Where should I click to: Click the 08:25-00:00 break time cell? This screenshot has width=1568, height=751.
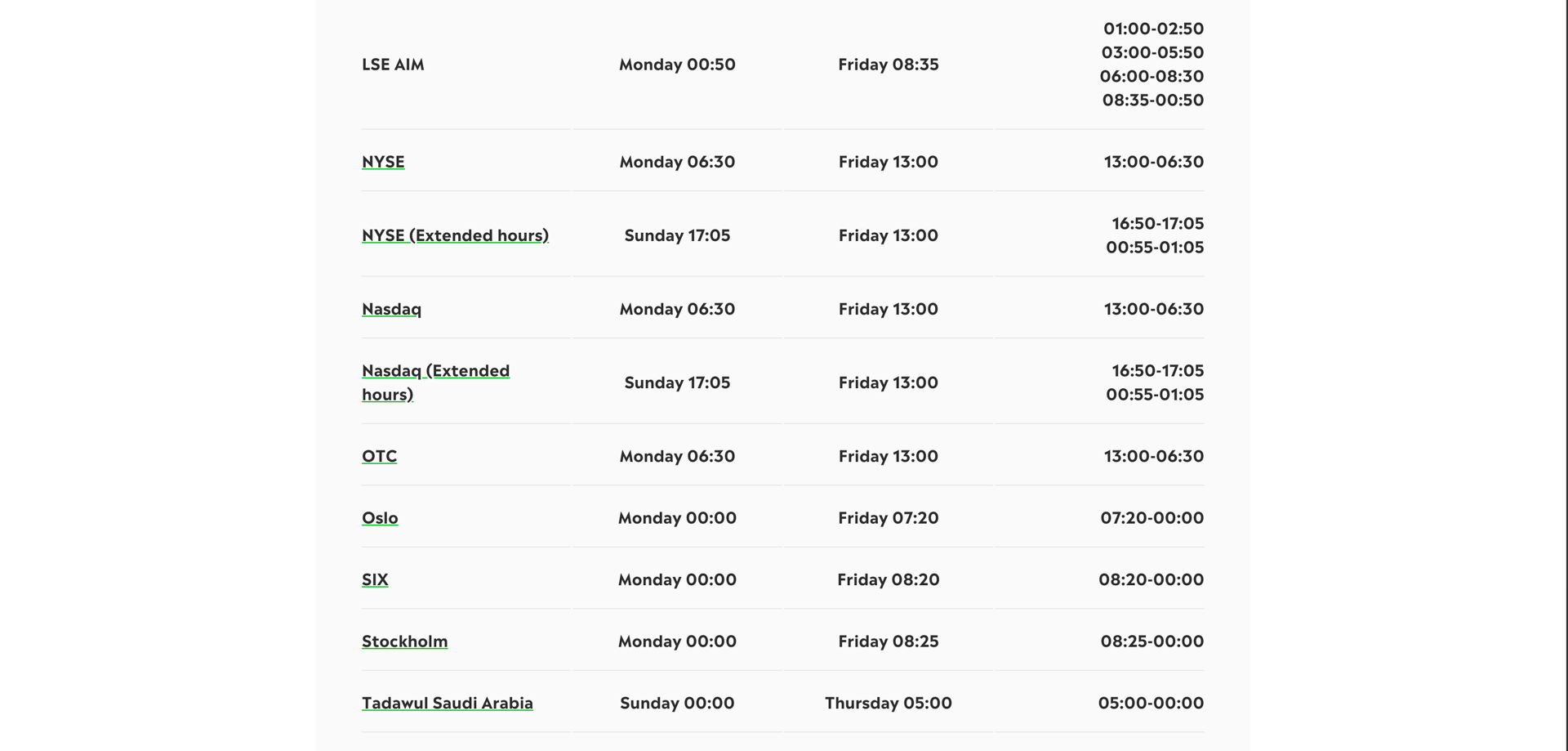pos(1151,641)
